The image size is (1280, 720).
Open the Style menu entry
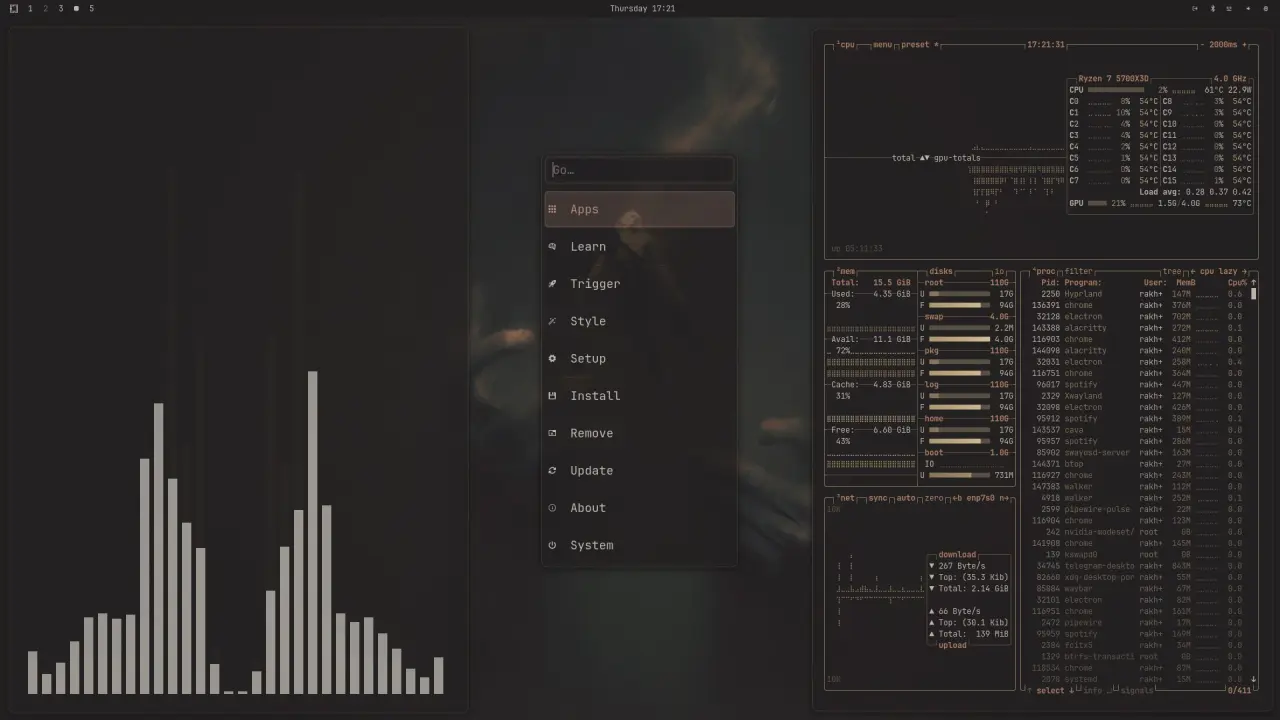pos(639,321)
